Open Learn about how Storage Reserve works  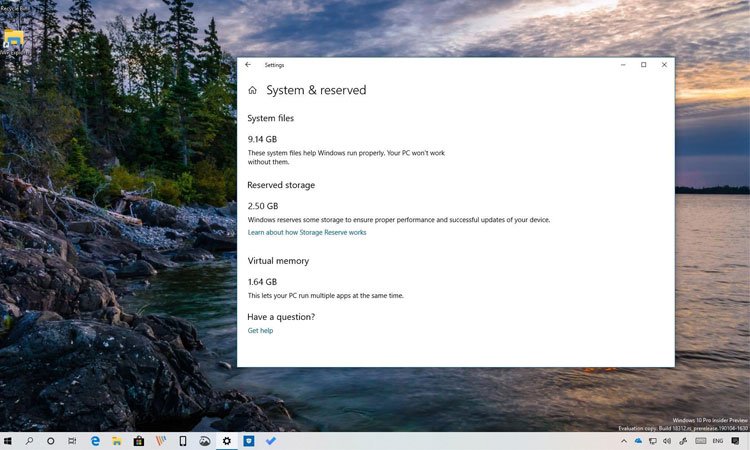pos(307,232)
